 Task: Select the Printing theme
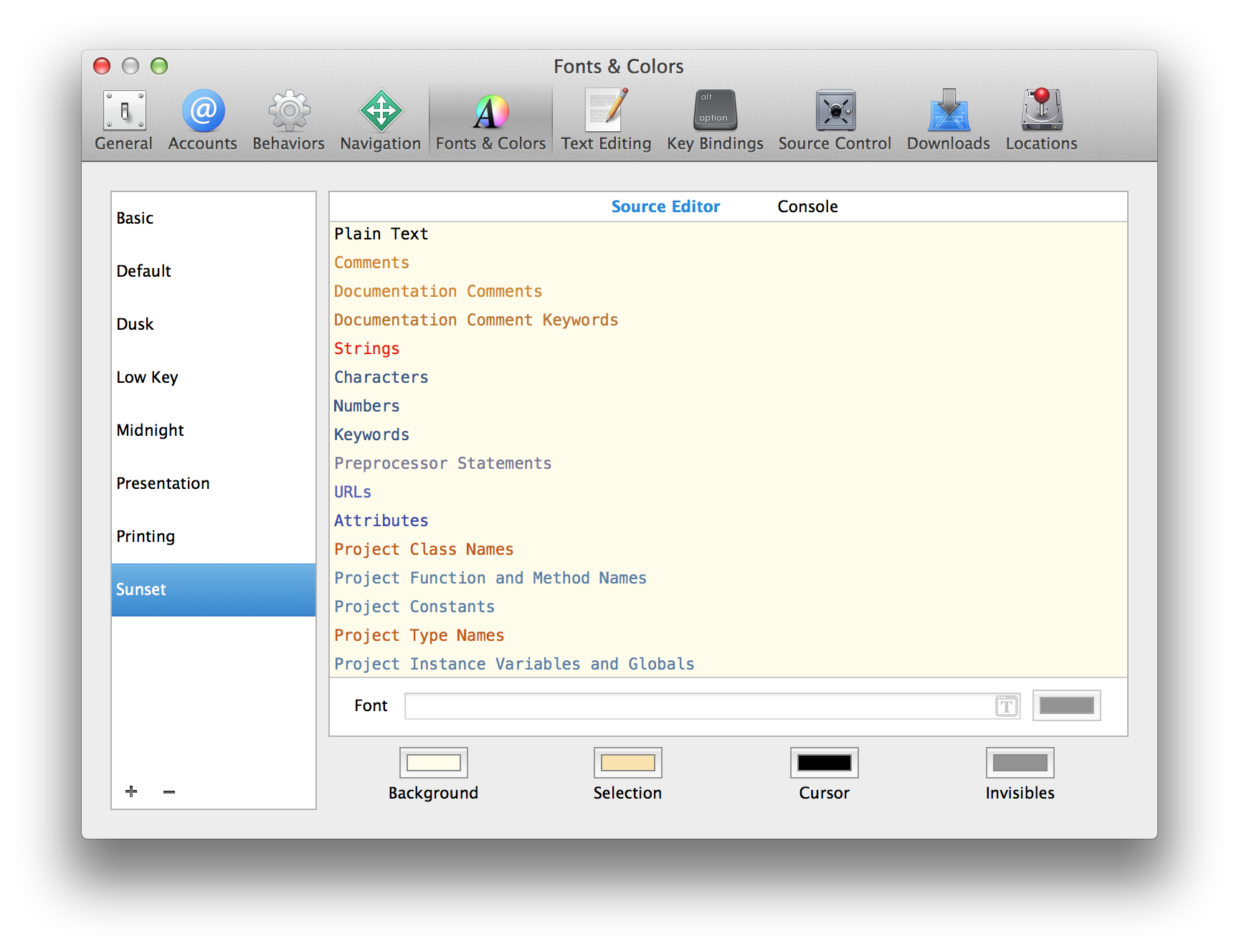214,536
